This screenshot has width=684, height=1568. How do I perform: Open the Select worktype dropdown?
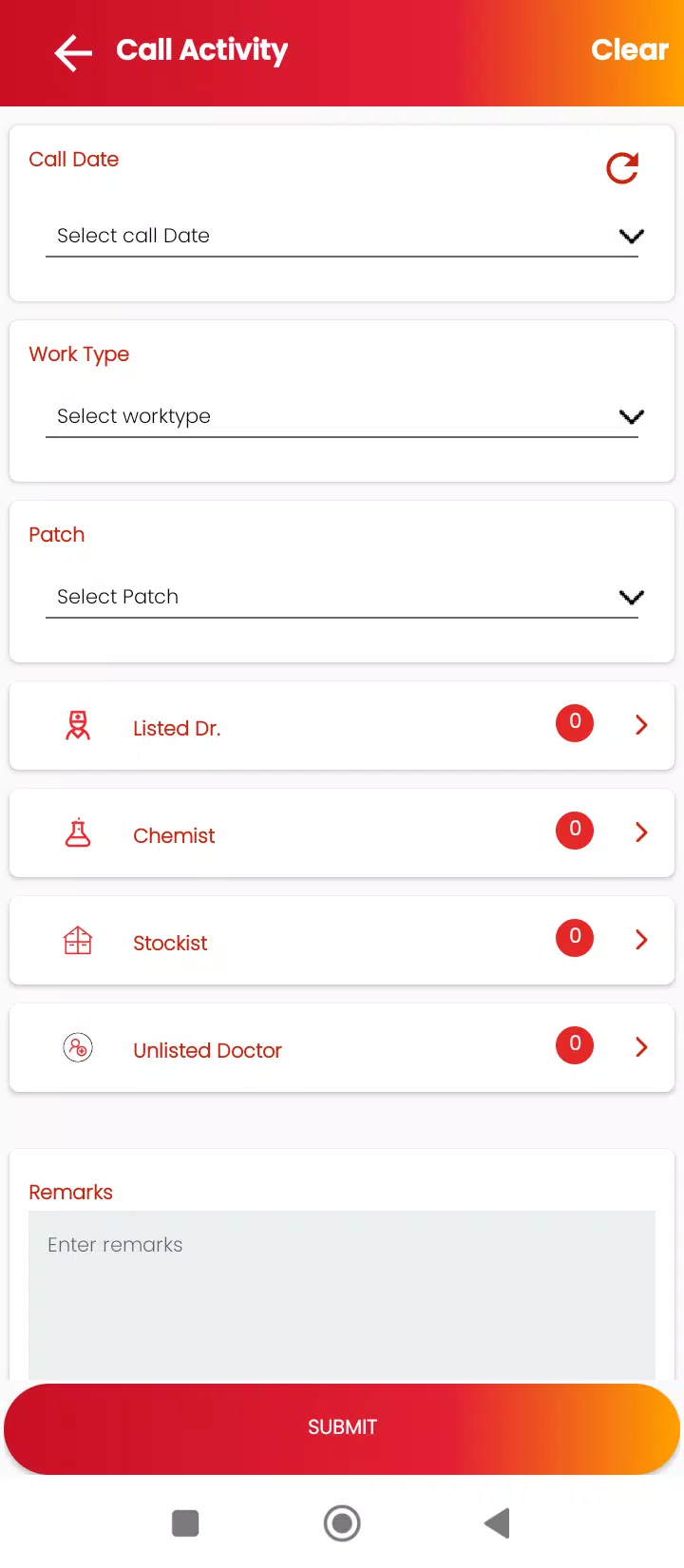[x=342, y=416]
